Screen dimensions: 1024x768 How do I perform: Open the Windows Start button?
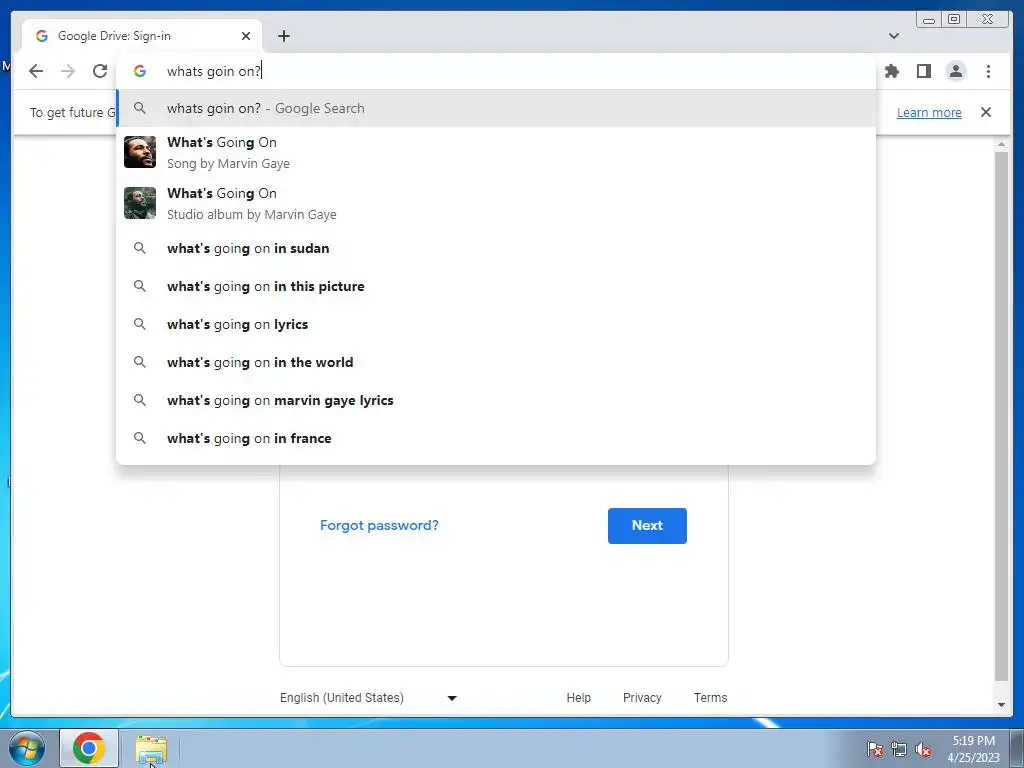(x=26, y=748)
